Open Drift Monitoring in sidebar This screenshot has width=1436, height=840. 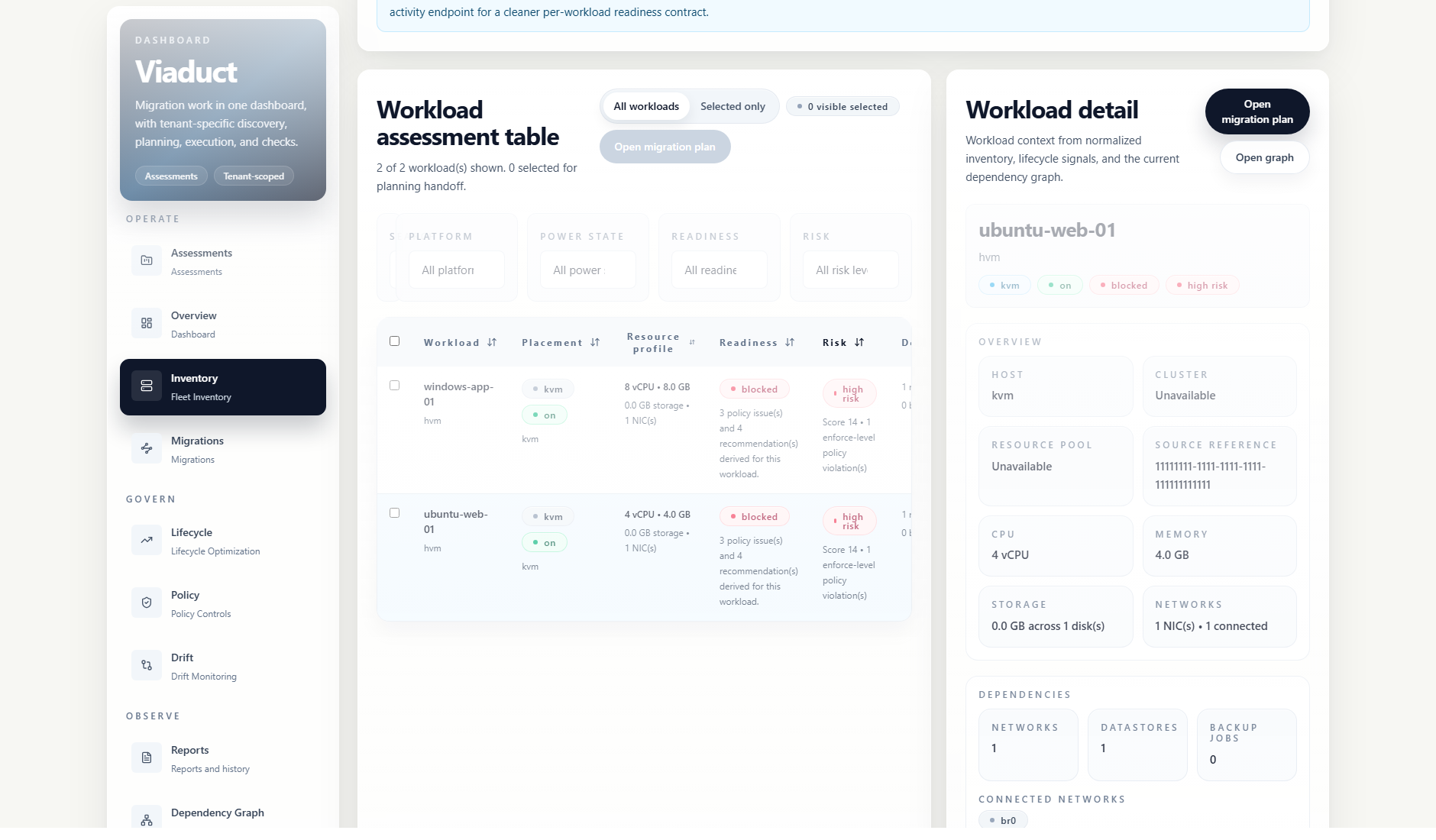[223, 666]
